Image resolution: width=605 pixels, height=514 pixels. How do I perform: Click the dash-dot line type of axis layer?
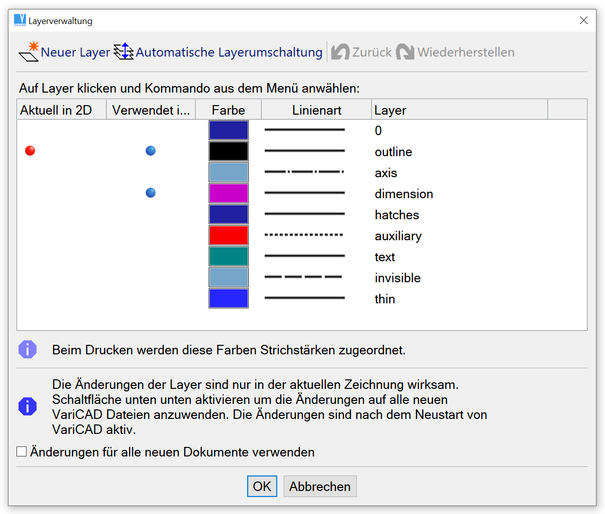pyautogui.click(x=304, y=173)
